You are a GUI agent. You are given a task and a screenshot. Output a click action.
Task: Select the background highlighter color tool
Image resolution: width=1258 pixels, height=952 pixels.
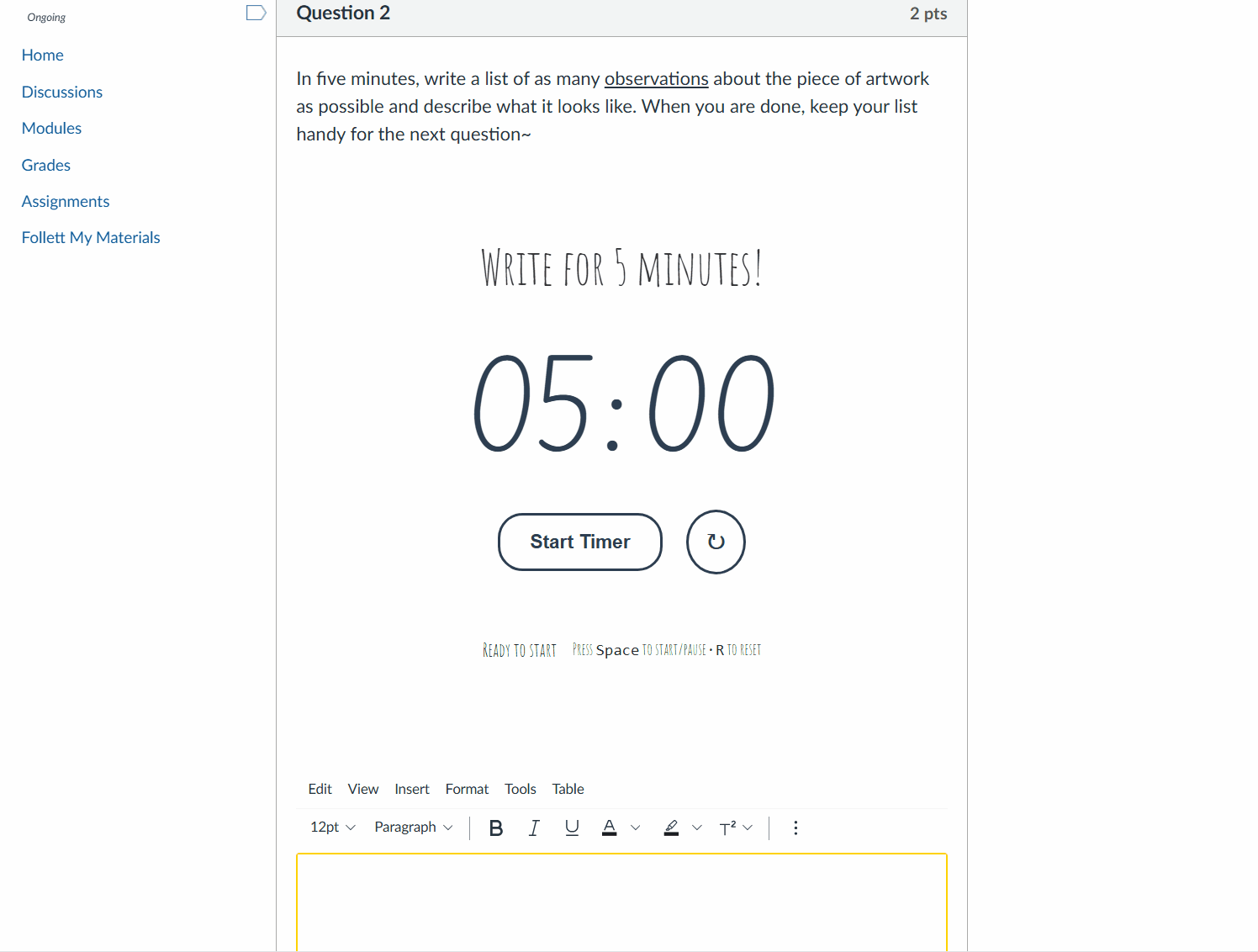tap(670, 828)
